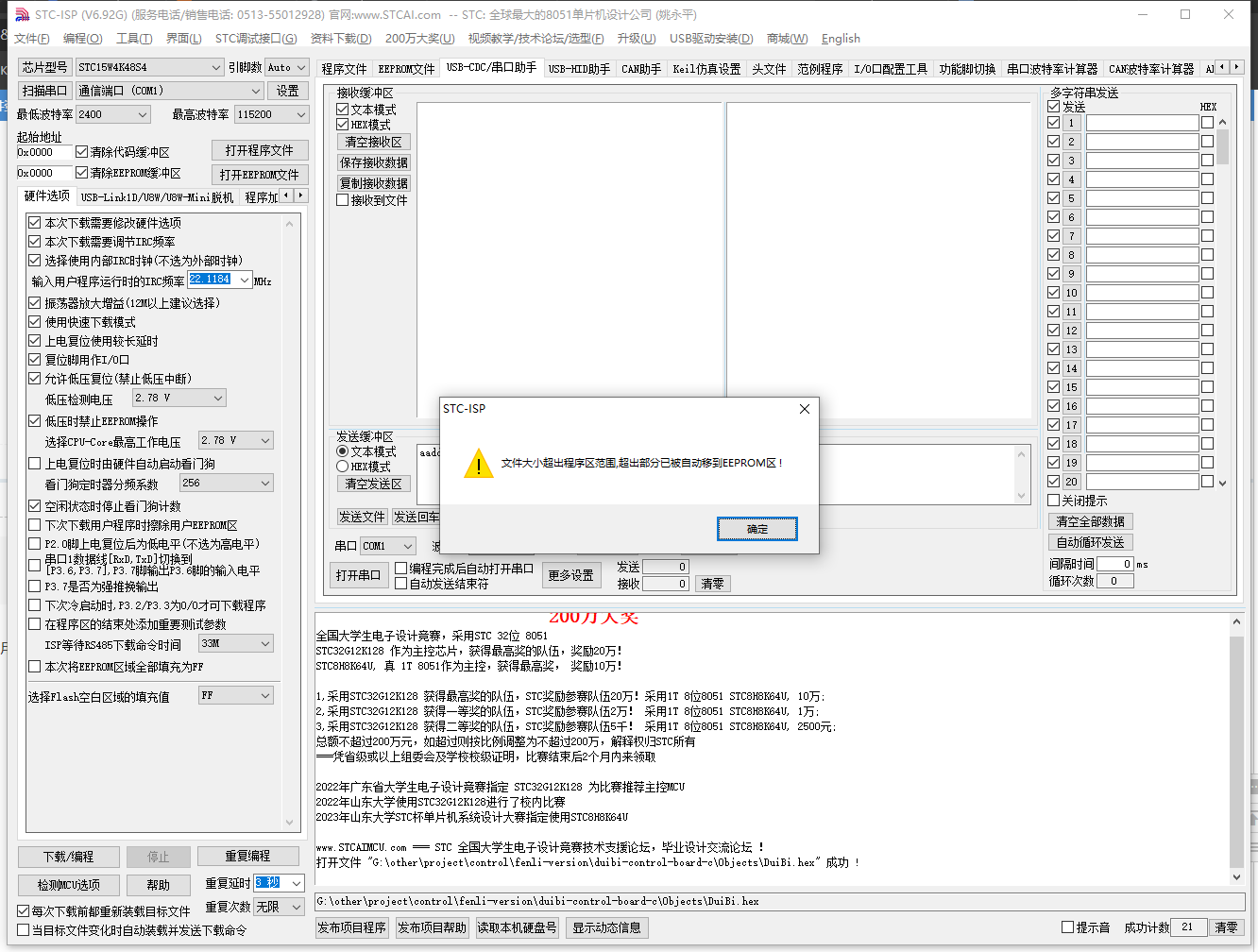Viewport: 1258px width, 952px height.
Task: Toggle 复位脚用作I/O口 checkbox
Action: [35, 360]
